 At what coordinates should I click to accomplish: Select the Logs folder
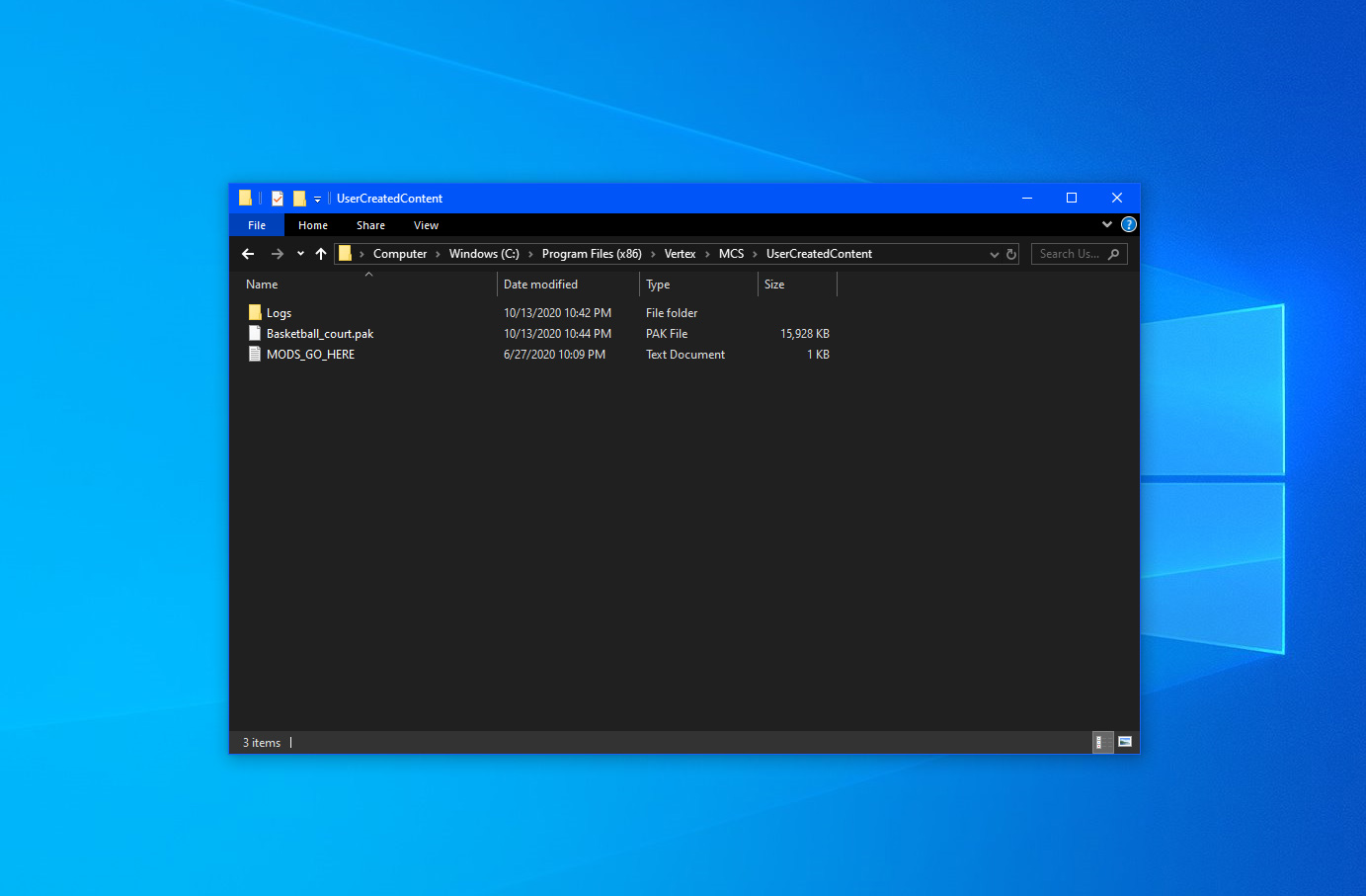(x=279, y=313)
